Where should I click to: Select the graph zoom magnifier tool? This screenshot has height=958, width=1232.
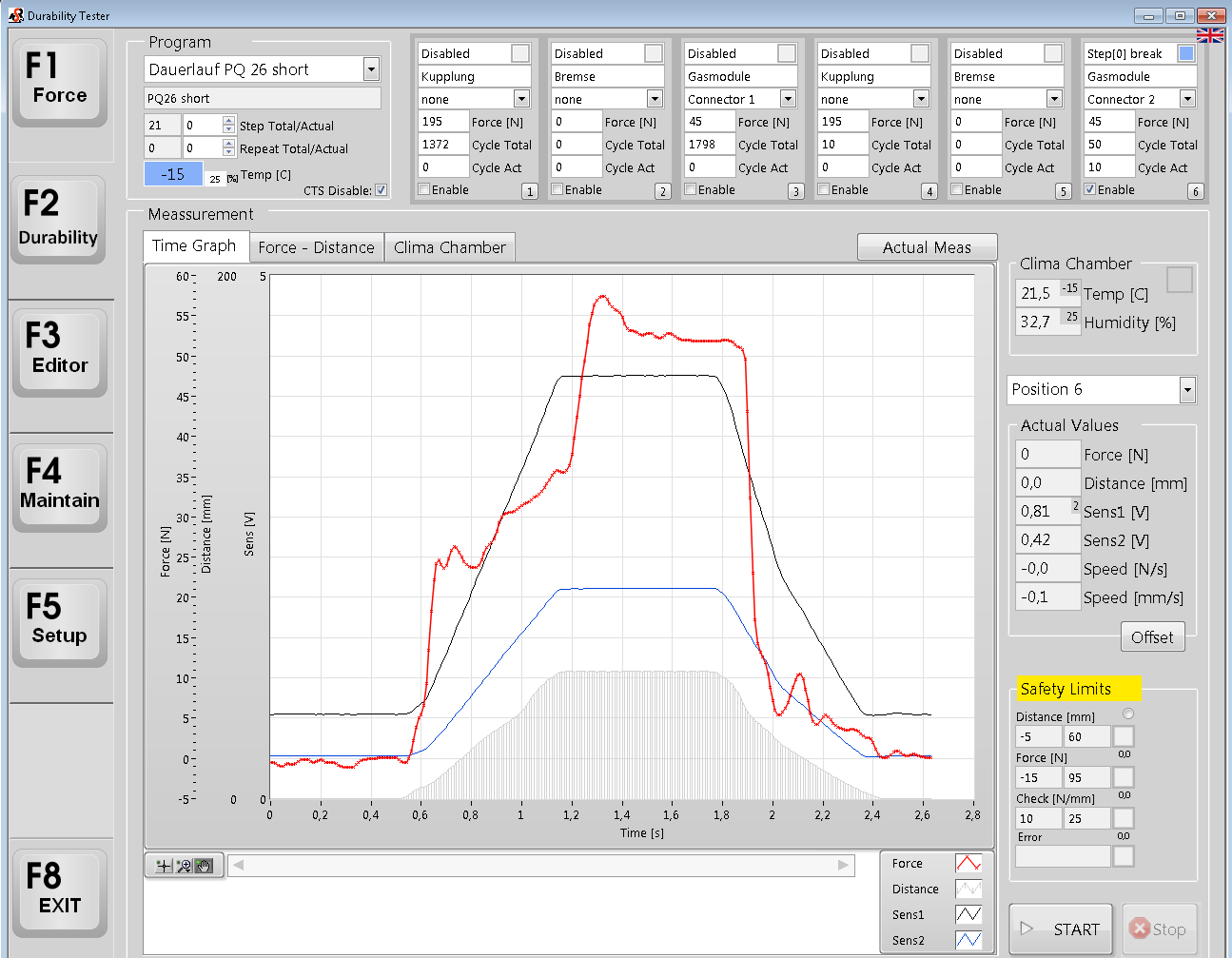184,866
